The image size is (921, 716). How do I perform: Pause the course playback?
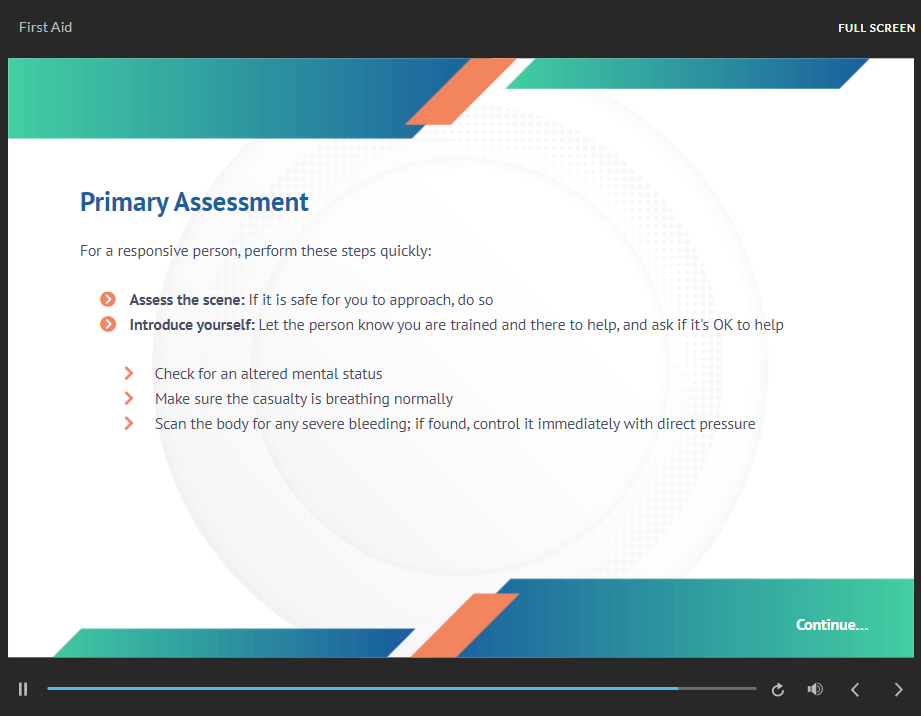tap(23, 689)
